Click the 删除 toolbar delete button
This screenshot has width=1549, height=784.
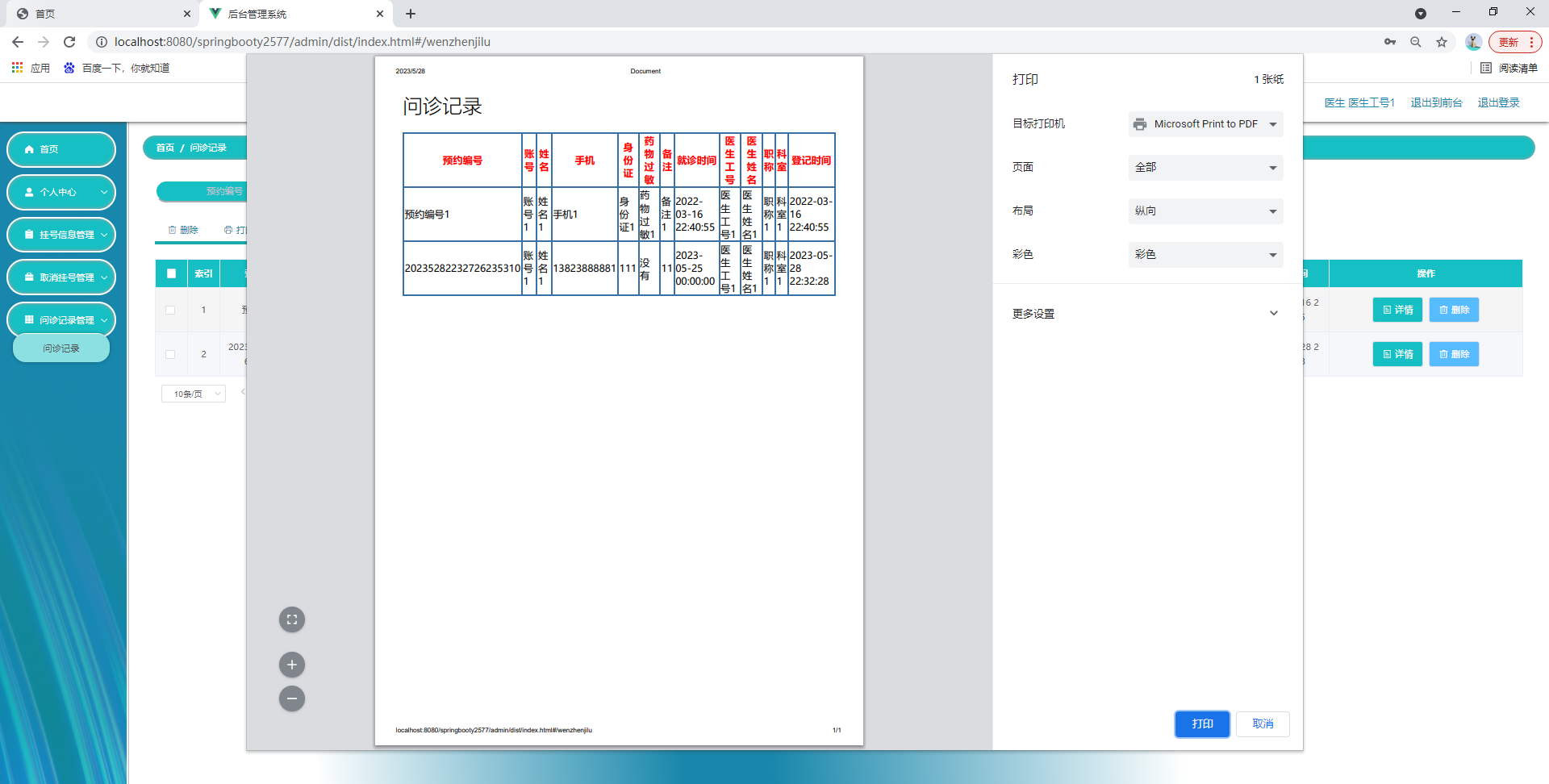[x=183, y=230]
